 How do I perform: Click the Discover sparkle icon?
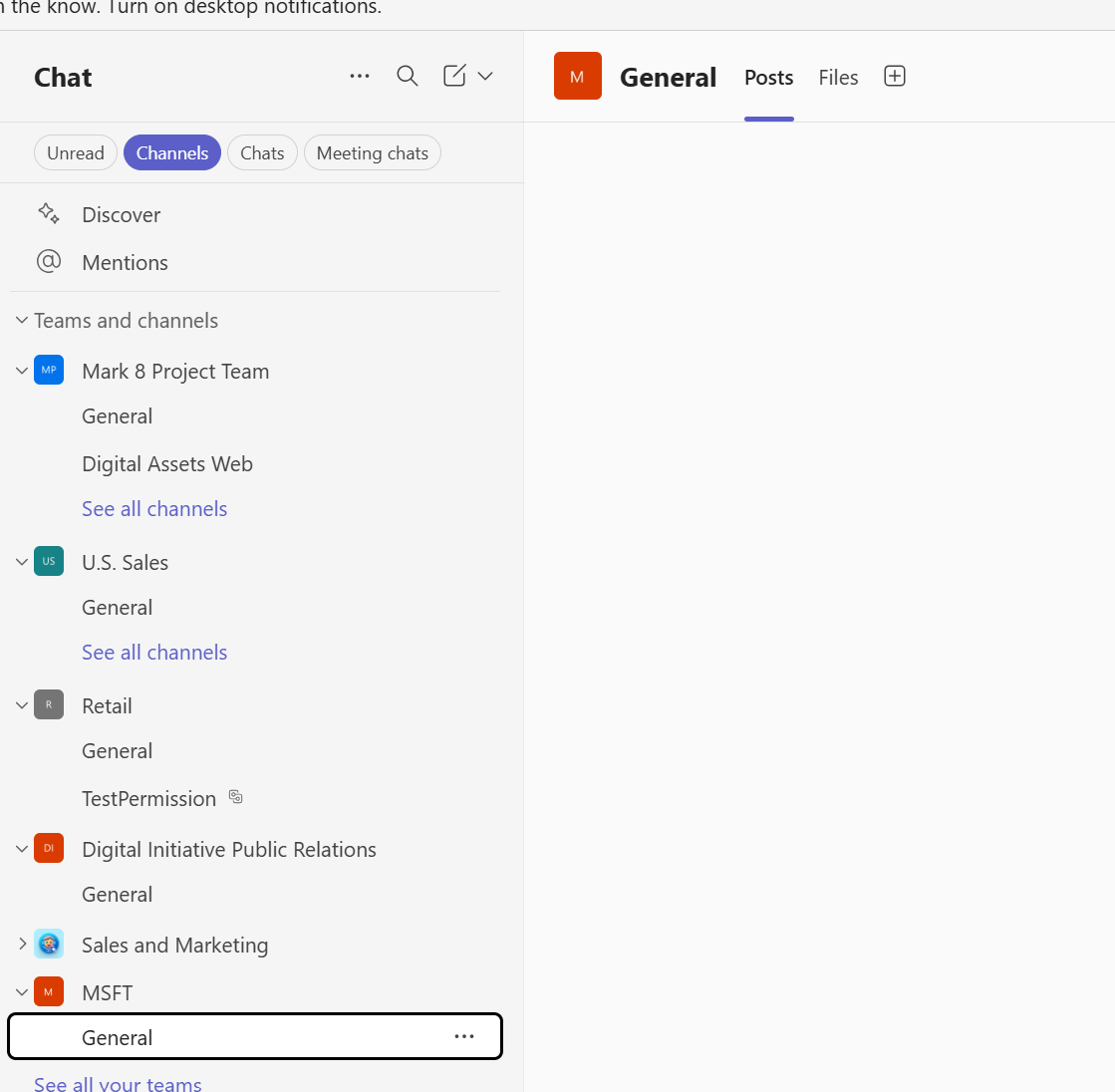pyautogui.click(x=49, y=213)
